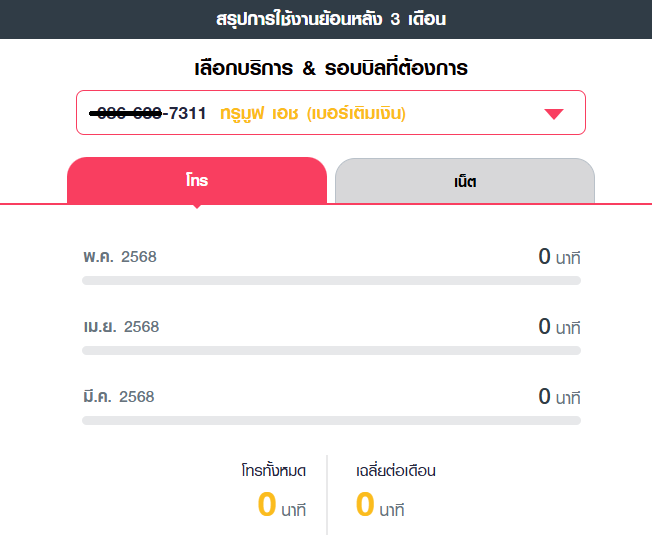Open the phone number dropdown arrow
This screenshot has height=535, width=652.
tap(553, 114)
